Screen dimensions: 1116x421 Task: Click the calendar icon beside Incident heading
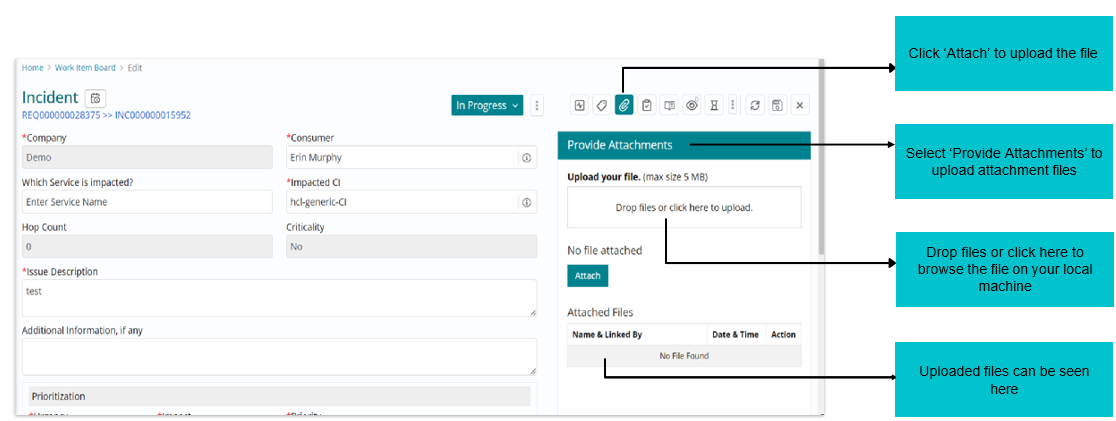[95, 98]
